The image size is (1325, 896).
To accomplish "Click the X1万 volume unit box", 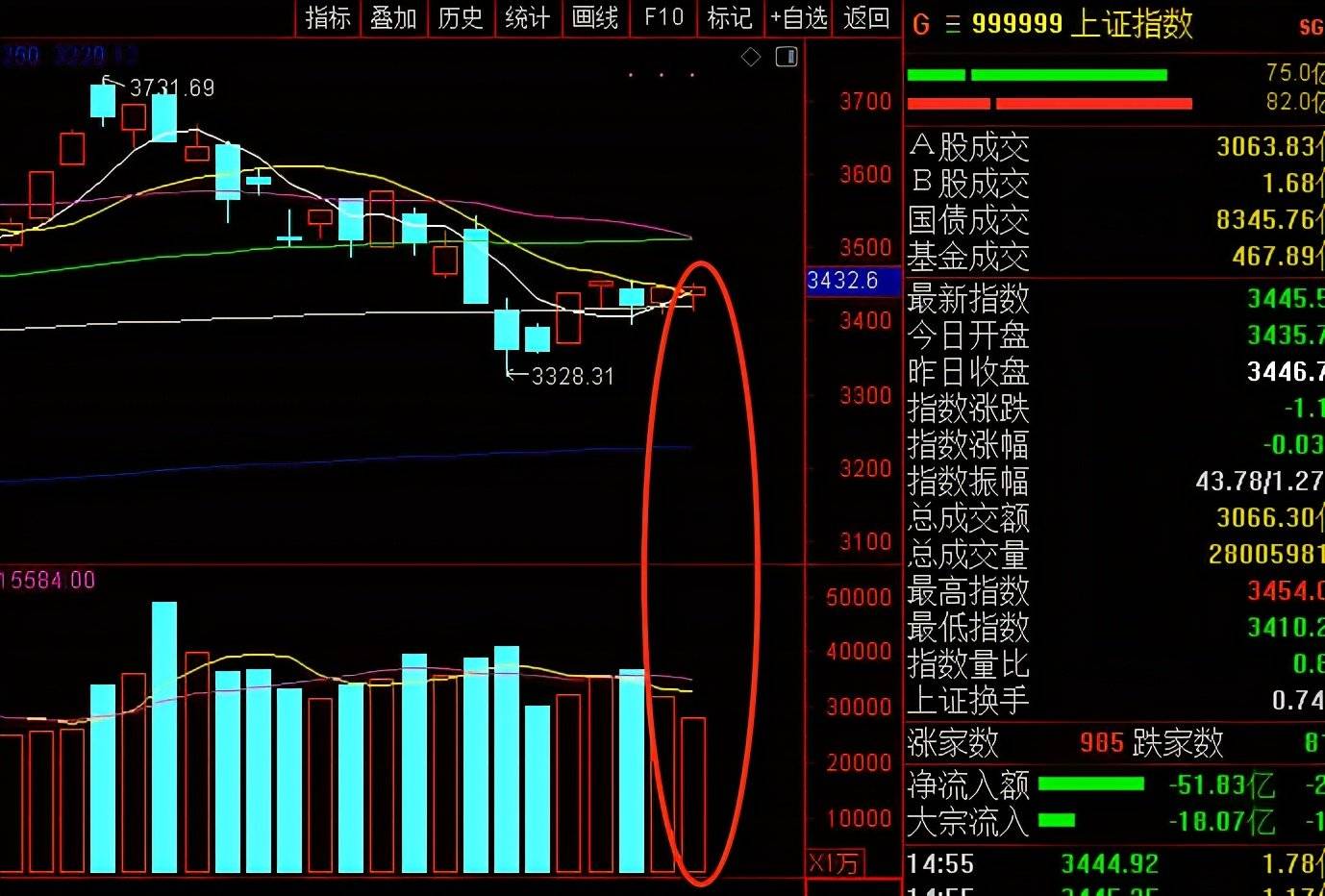I will (x=834, y=863).
